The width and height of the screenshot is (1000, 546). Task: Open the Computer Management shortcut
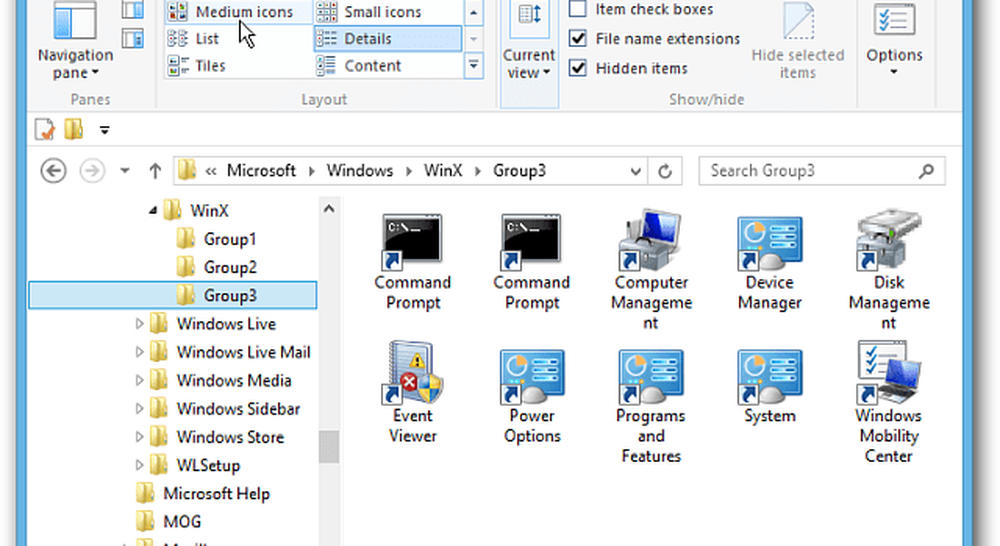651,243
